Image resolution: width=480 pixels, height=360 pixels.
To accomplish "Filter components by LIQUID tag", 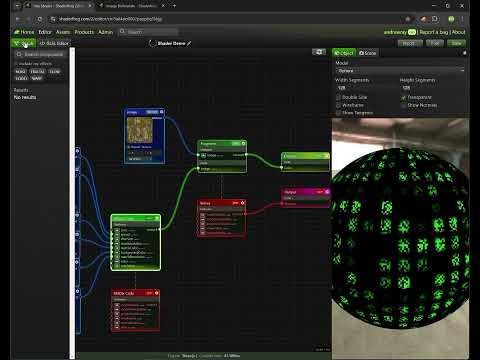I will 21,79.
